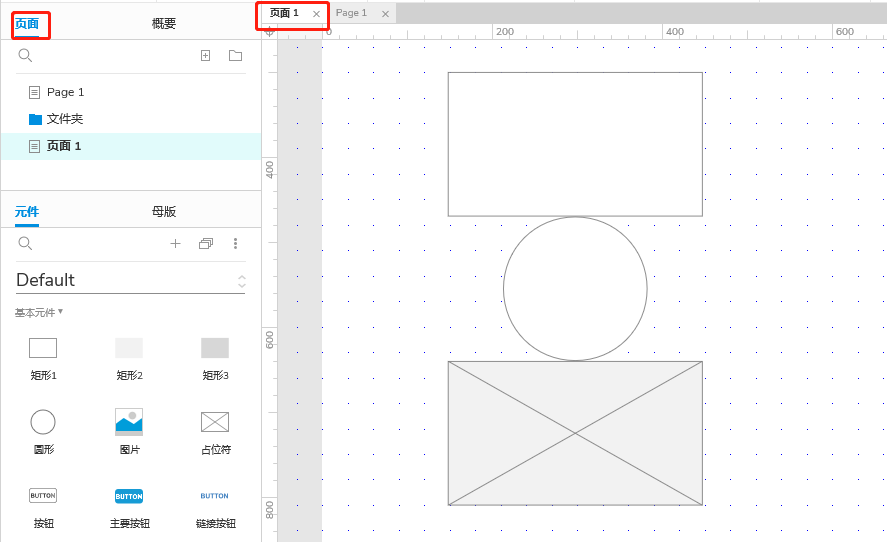Switch to the 页面 1 canvas tab

point(284,13)
